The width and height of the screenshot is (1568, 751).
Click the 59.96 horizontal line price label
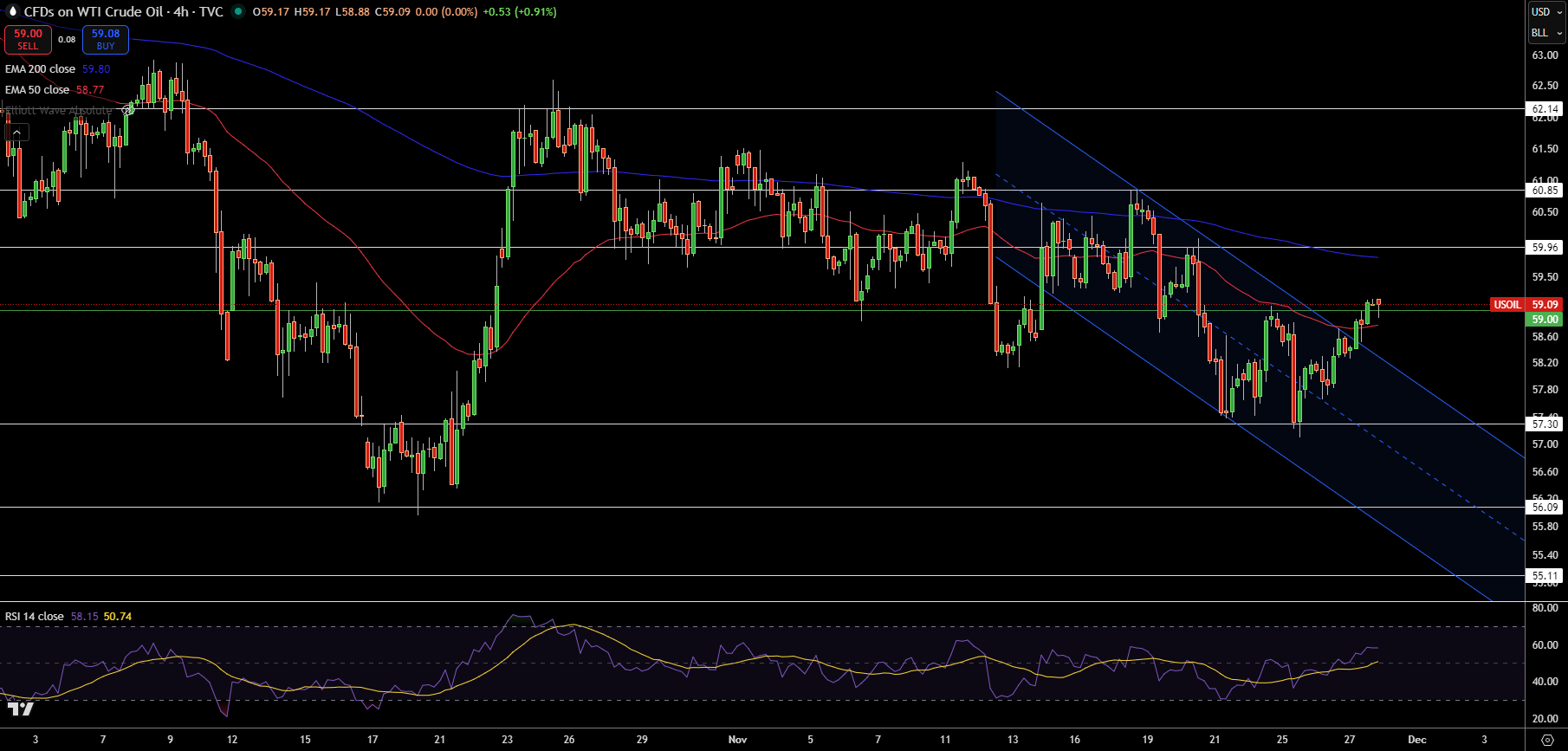coord(1545,248)
